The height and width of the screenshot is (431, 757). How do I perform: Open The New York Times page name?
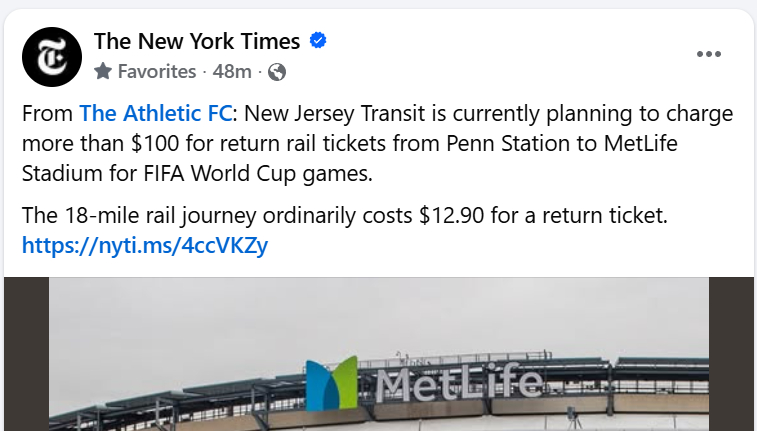pyautogui.click(x=196, y=41)
